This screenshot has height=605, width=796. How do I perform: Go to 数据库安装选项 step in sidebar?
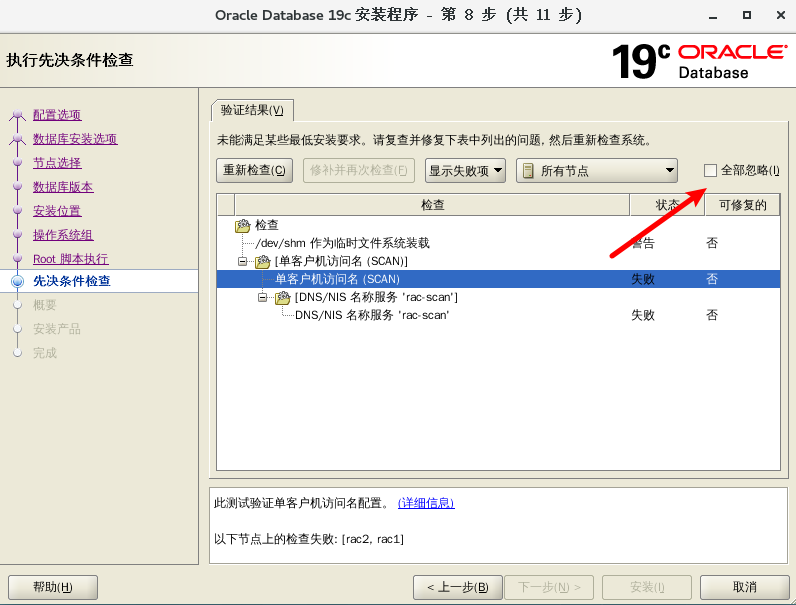click(x=75, y=139)
